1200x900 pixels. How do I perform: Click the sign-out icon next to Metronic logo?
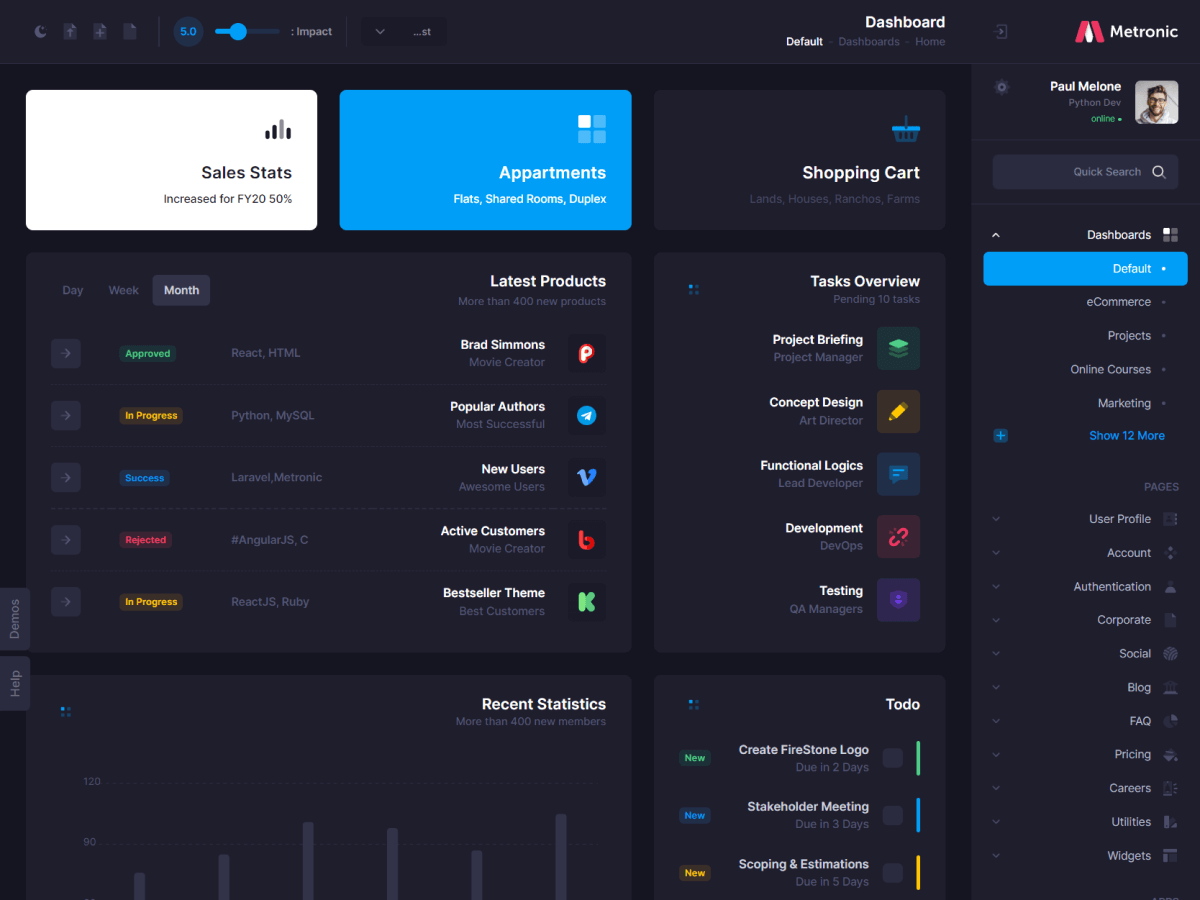tap(1000, 32)
